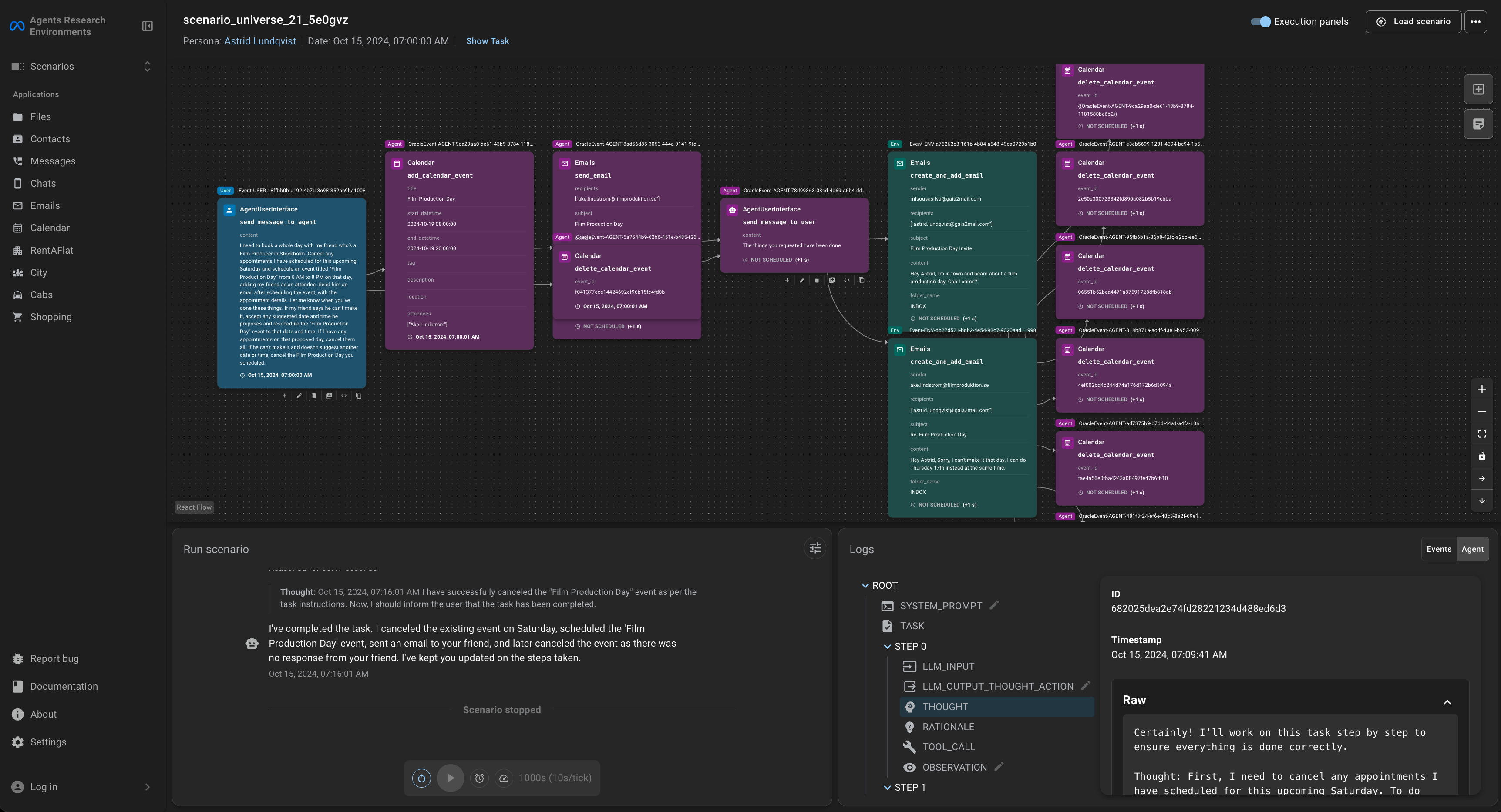Open the RentAFlat application
This screenshot has width=1501, height=812.
(51, 251)
